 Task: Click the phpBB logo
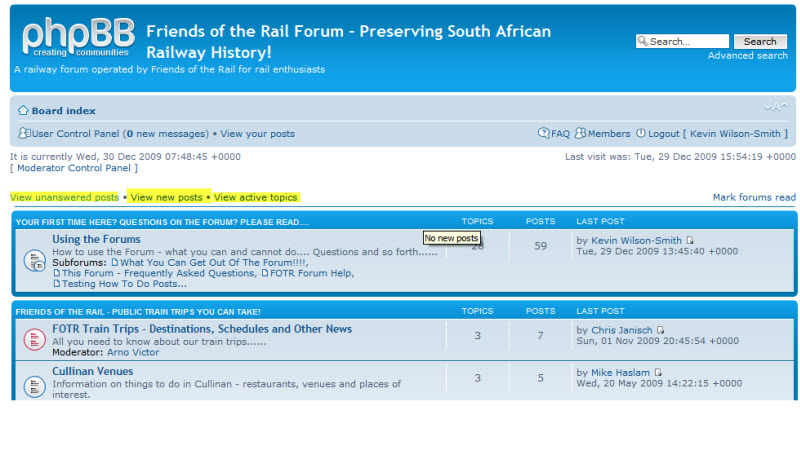[76, 38]
